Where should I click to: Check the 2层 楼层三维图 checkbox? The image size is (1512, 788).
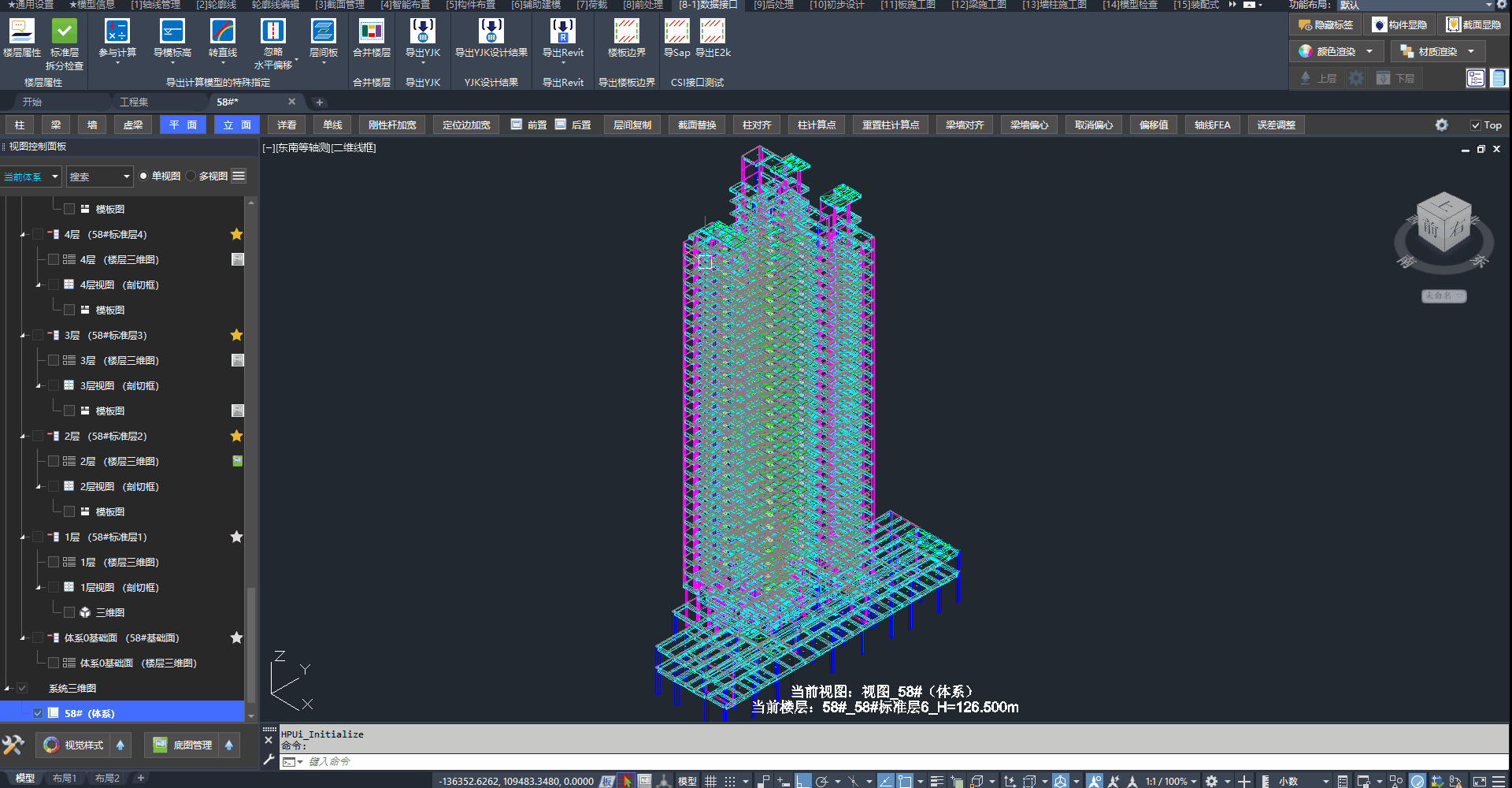pos(54,461)
